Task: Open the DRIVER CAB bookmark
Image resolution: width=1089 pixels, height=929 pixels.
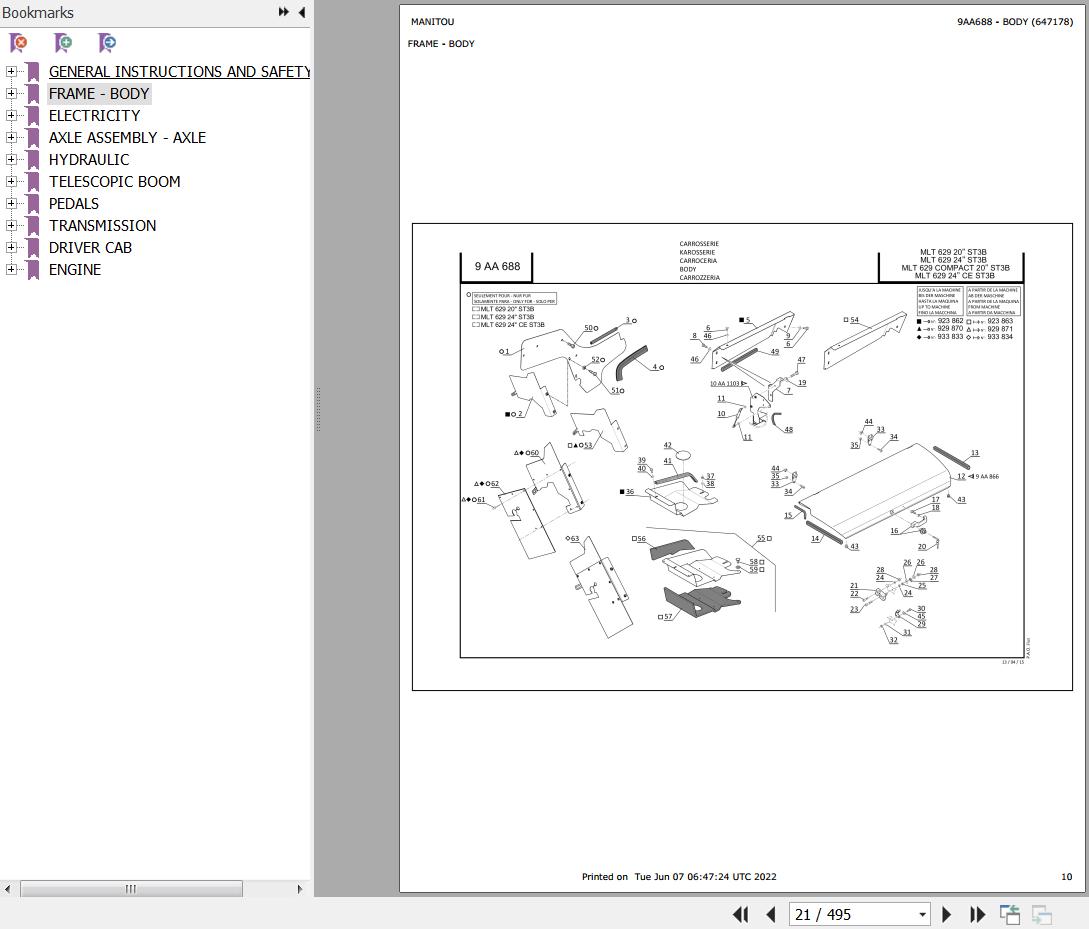Action: click(90, 248)
